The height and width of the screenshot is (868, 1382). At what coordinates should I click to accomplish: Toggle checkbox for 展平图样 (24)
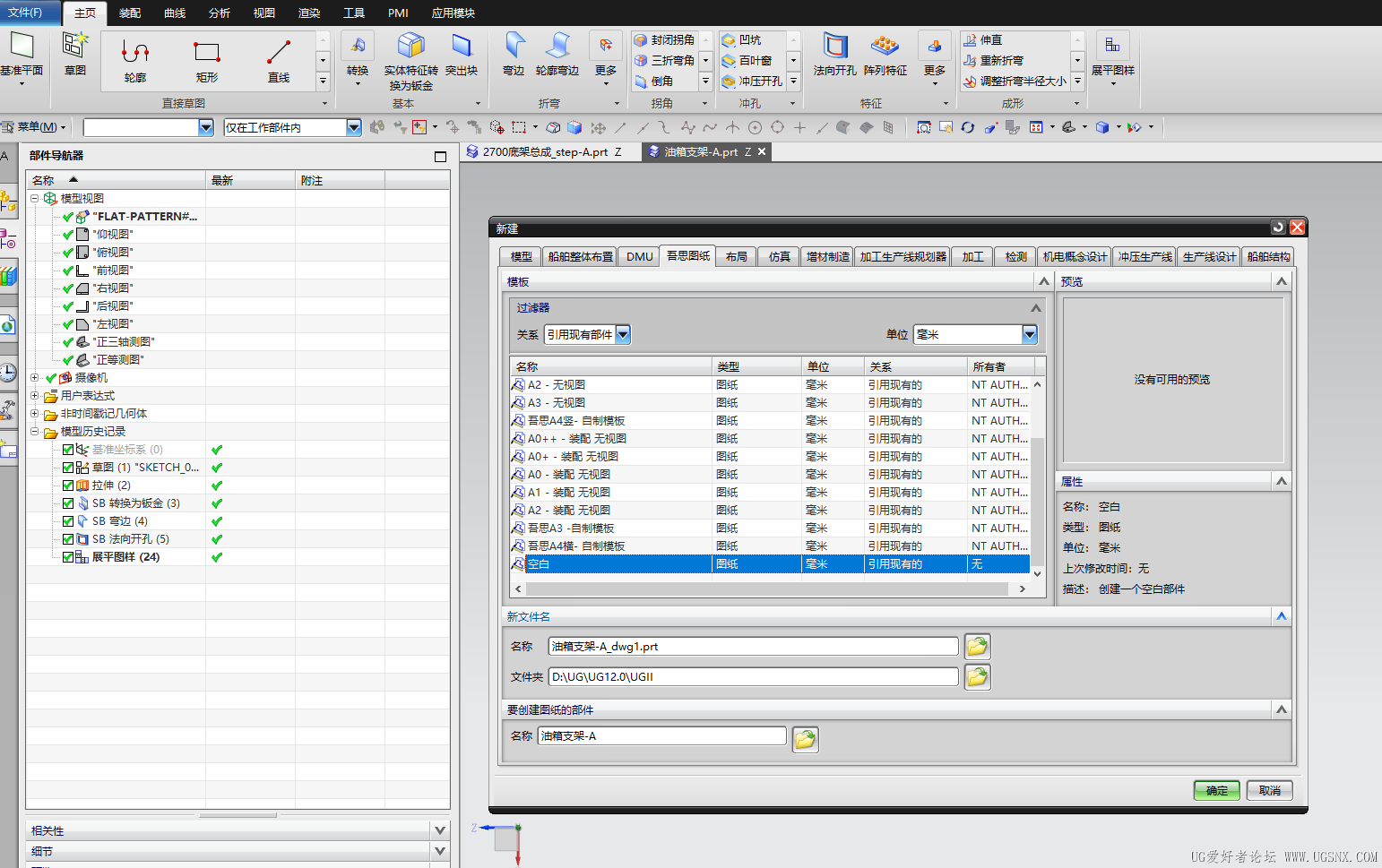tap(68, 557)
